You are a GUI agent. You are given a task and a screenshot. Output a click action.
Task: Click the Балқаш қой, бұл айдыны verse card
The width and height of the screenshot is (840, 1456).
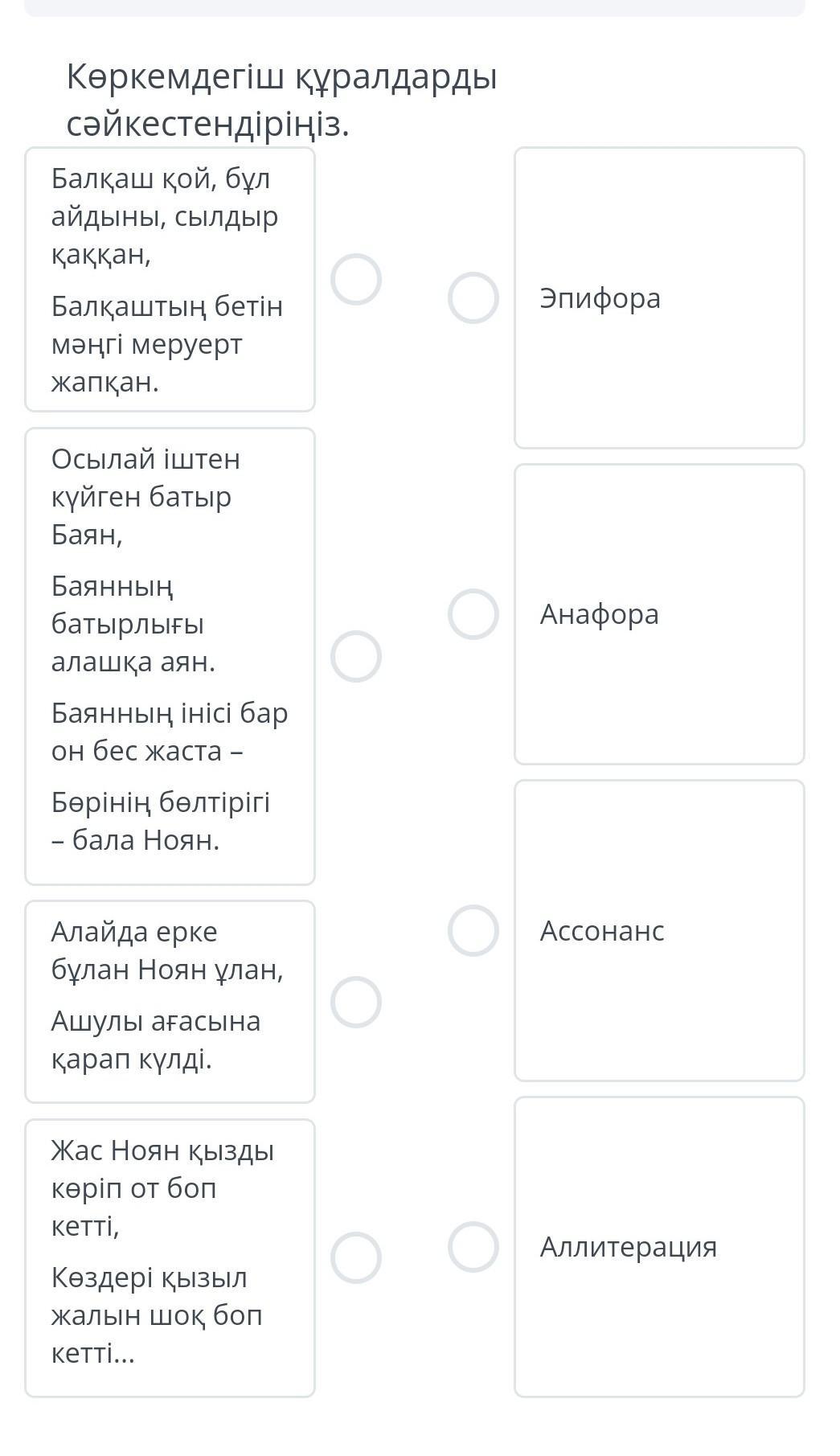170,280
